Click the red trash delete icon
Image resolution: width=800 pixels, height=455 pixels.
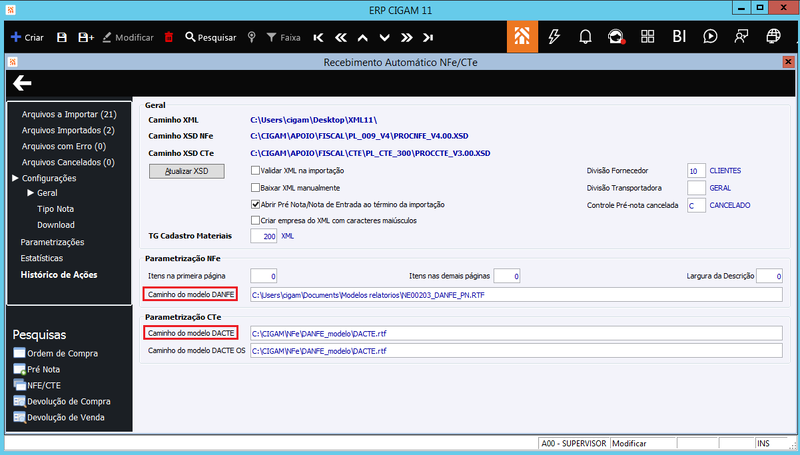tap(169, 37)
